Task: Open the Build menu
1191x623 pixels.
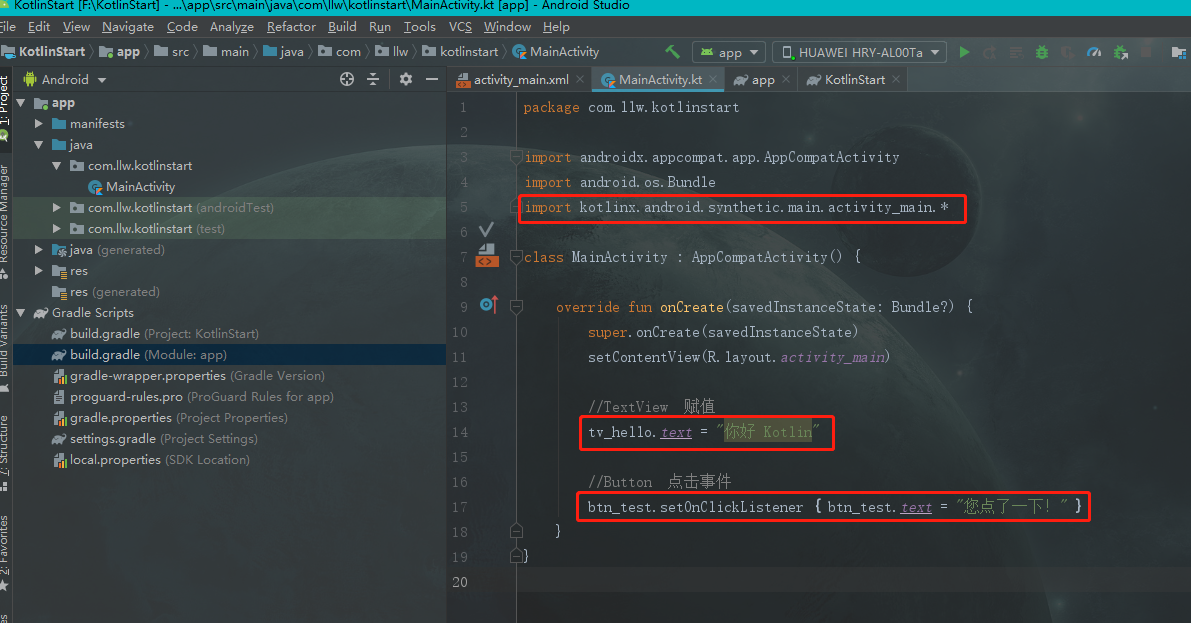Action: (x=342, y=27)
